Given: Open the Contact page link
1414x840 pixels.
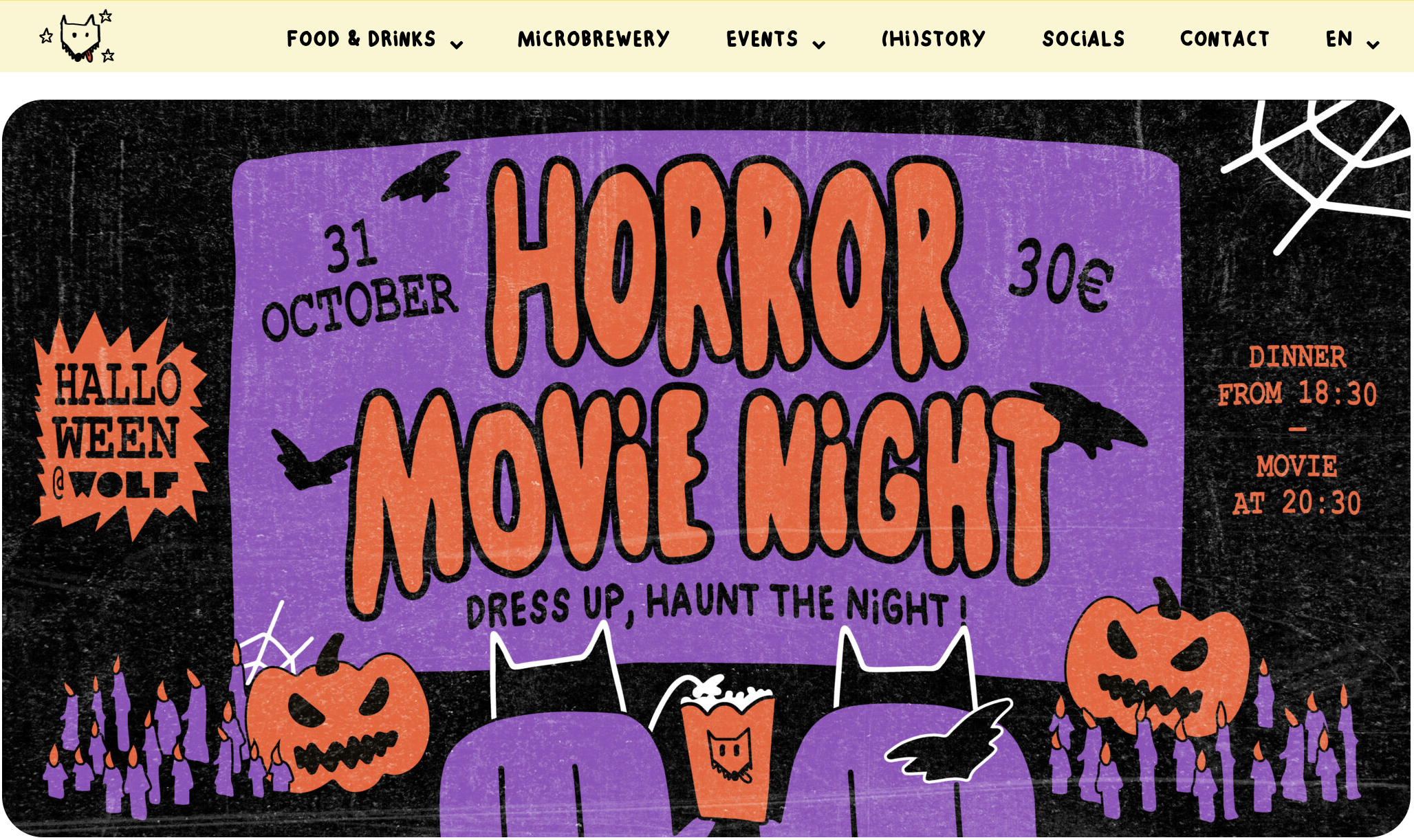Looking at the screenshot, I should [1225, 38].
